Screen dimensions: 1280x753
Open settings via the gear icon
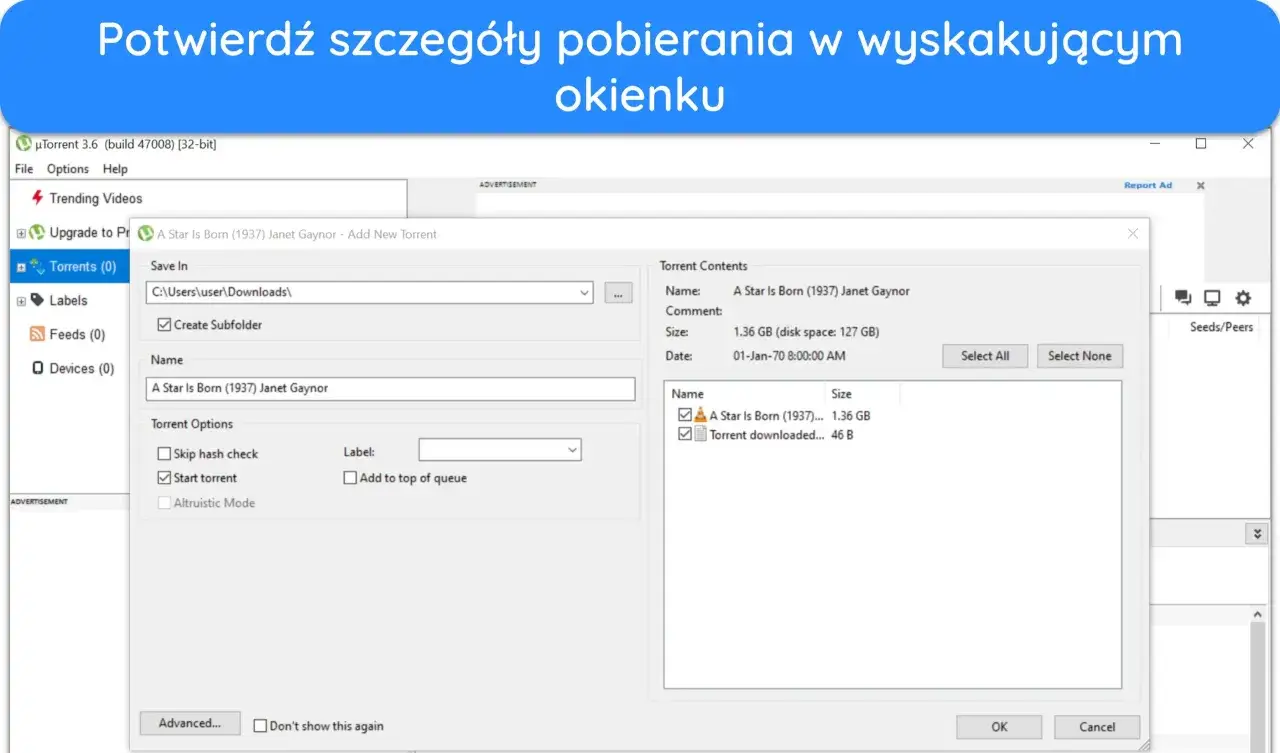pyautogui.click(x=1242, y=297)
